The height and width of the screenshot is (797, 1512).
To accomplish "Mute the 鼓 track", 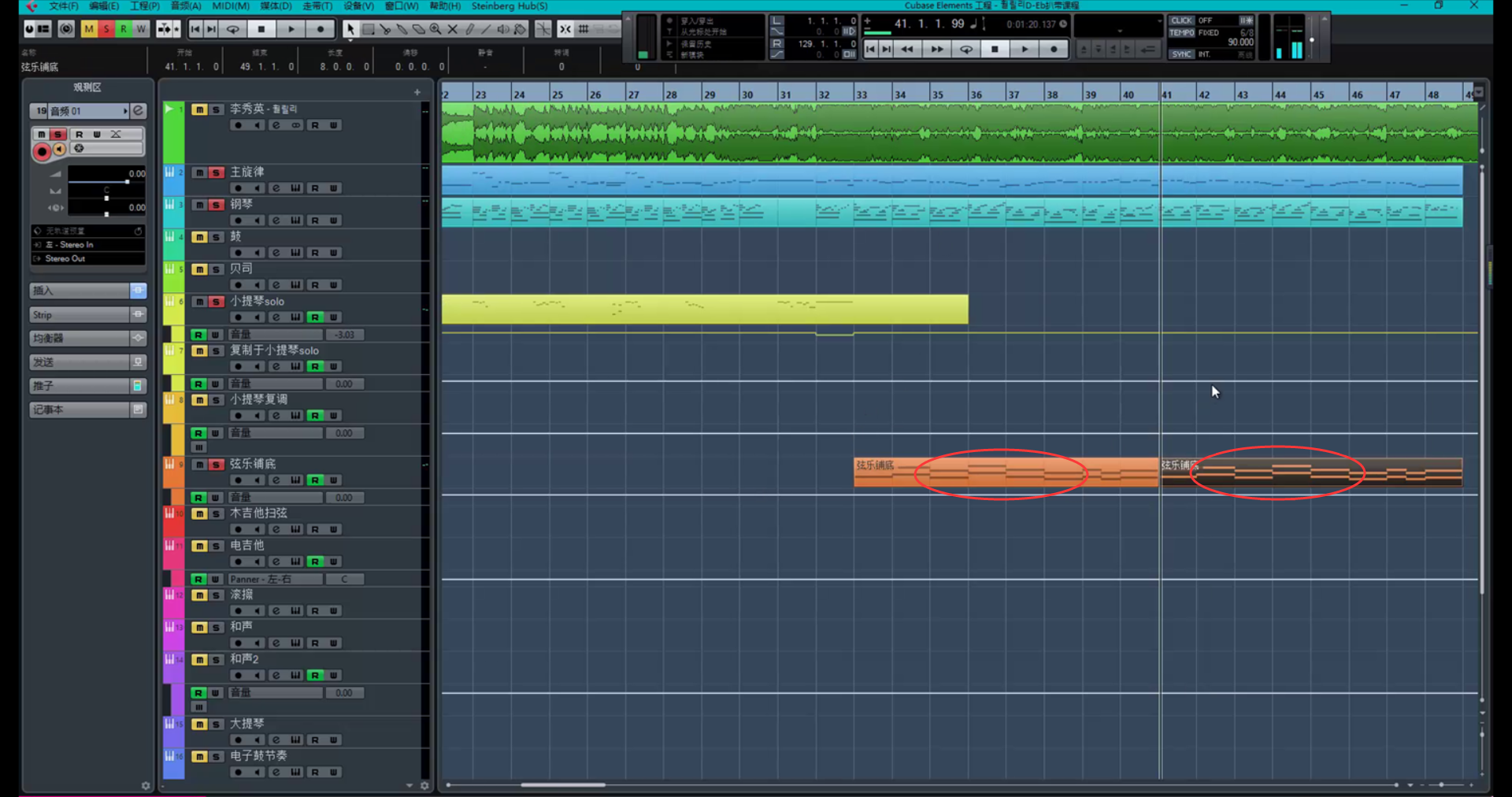I will coord(200,237).
